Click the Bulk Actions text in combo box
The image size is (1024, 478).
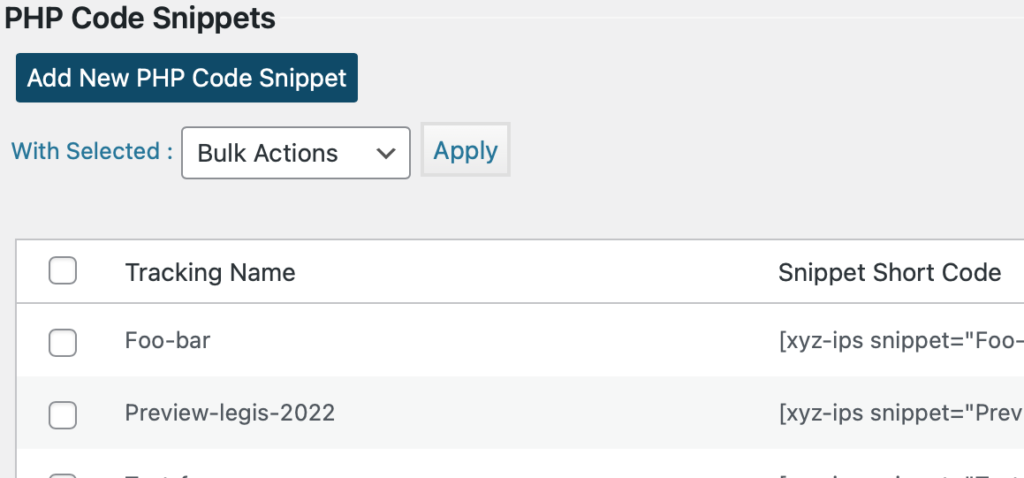coord(268,153)
